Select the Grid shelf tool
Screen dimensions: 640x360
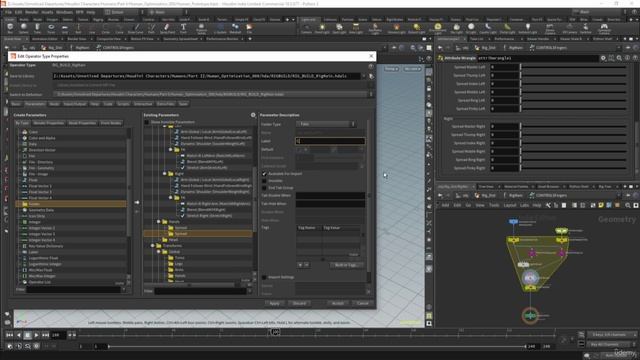click(64, 29)
